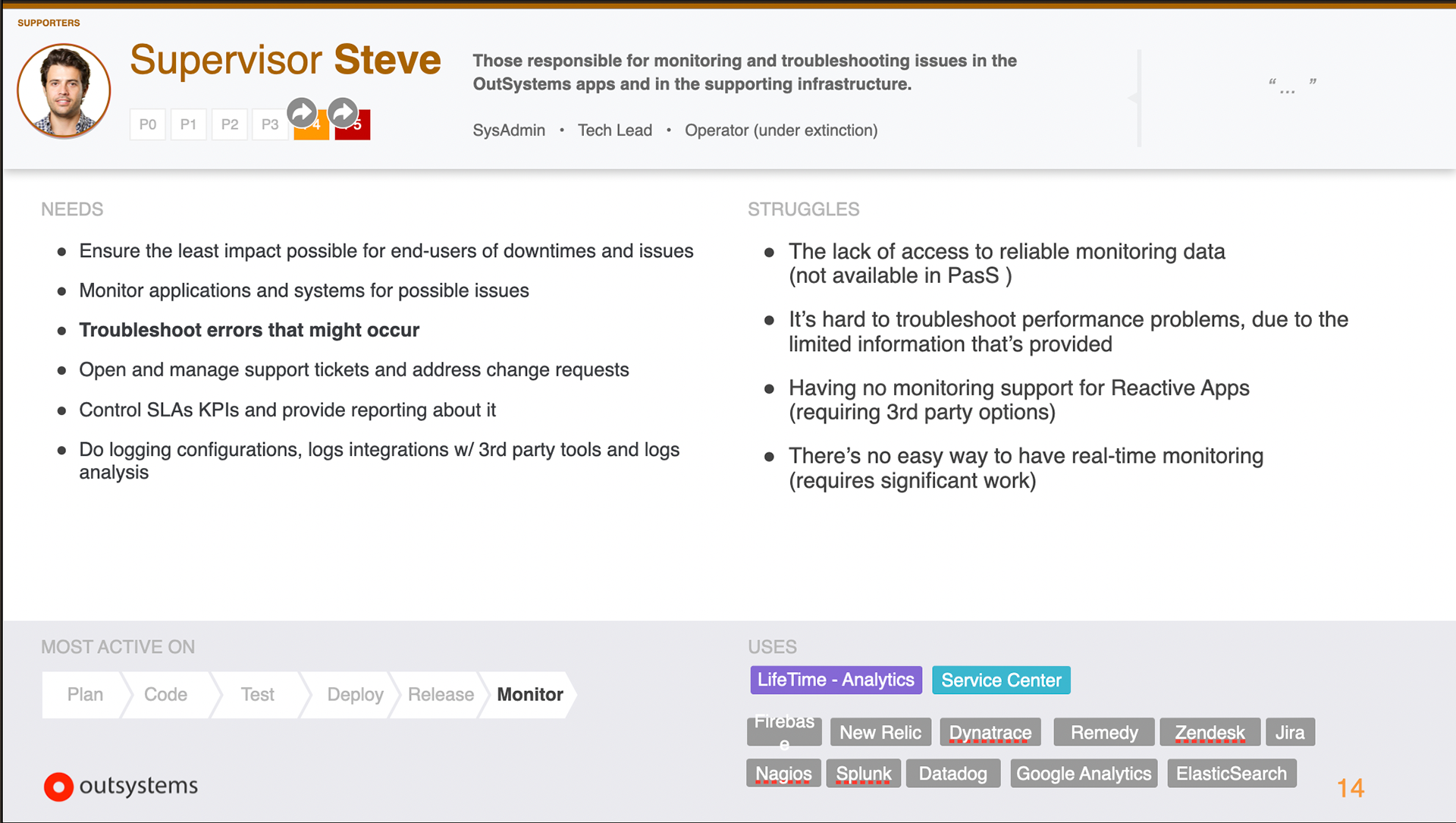The width and height of the screenshot is (1456, 823).
Task: Click the MOST ACTIVE ON heading
Action: pos(118,647)
